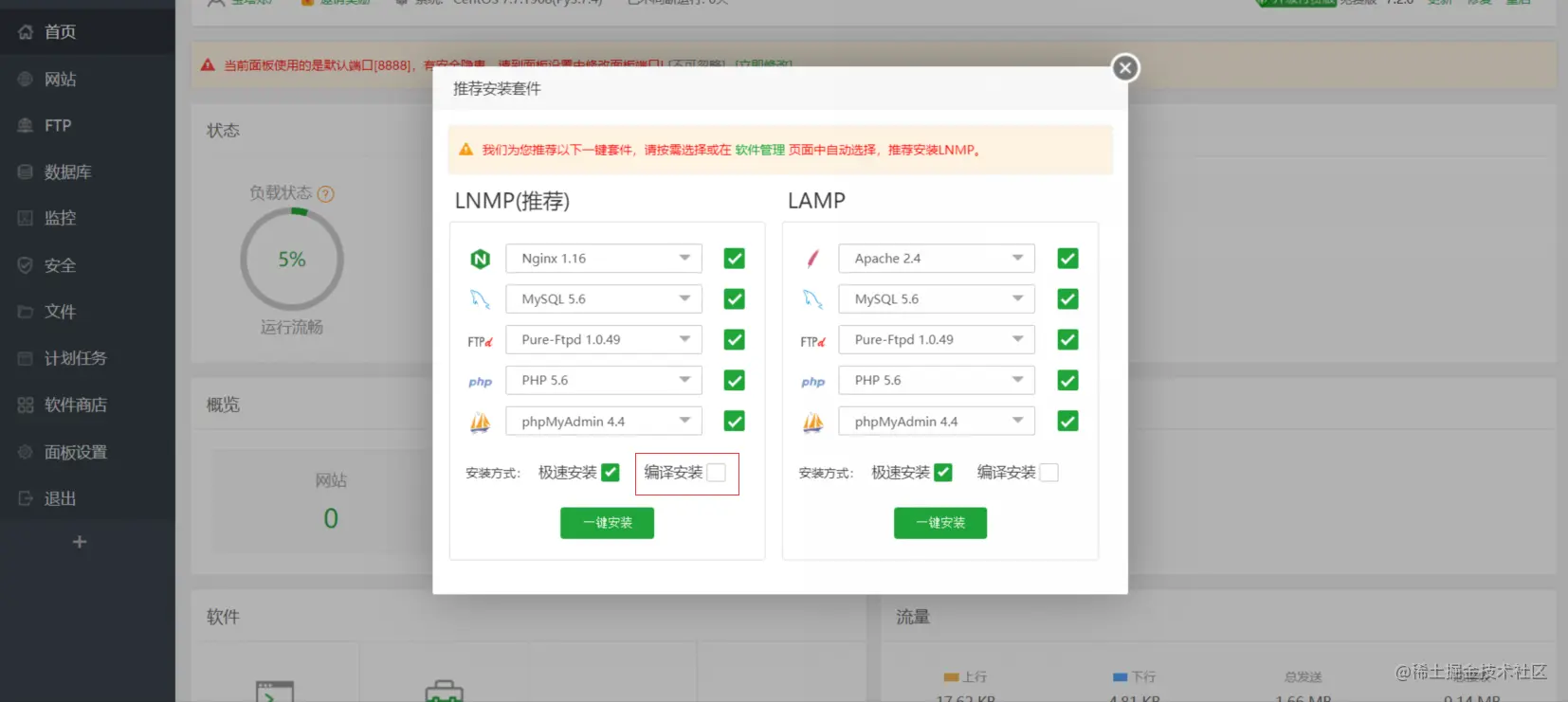1568x702 pixels.
Task: Open the Apache 2.4 version dropdown
Action: tap(937, 259)
